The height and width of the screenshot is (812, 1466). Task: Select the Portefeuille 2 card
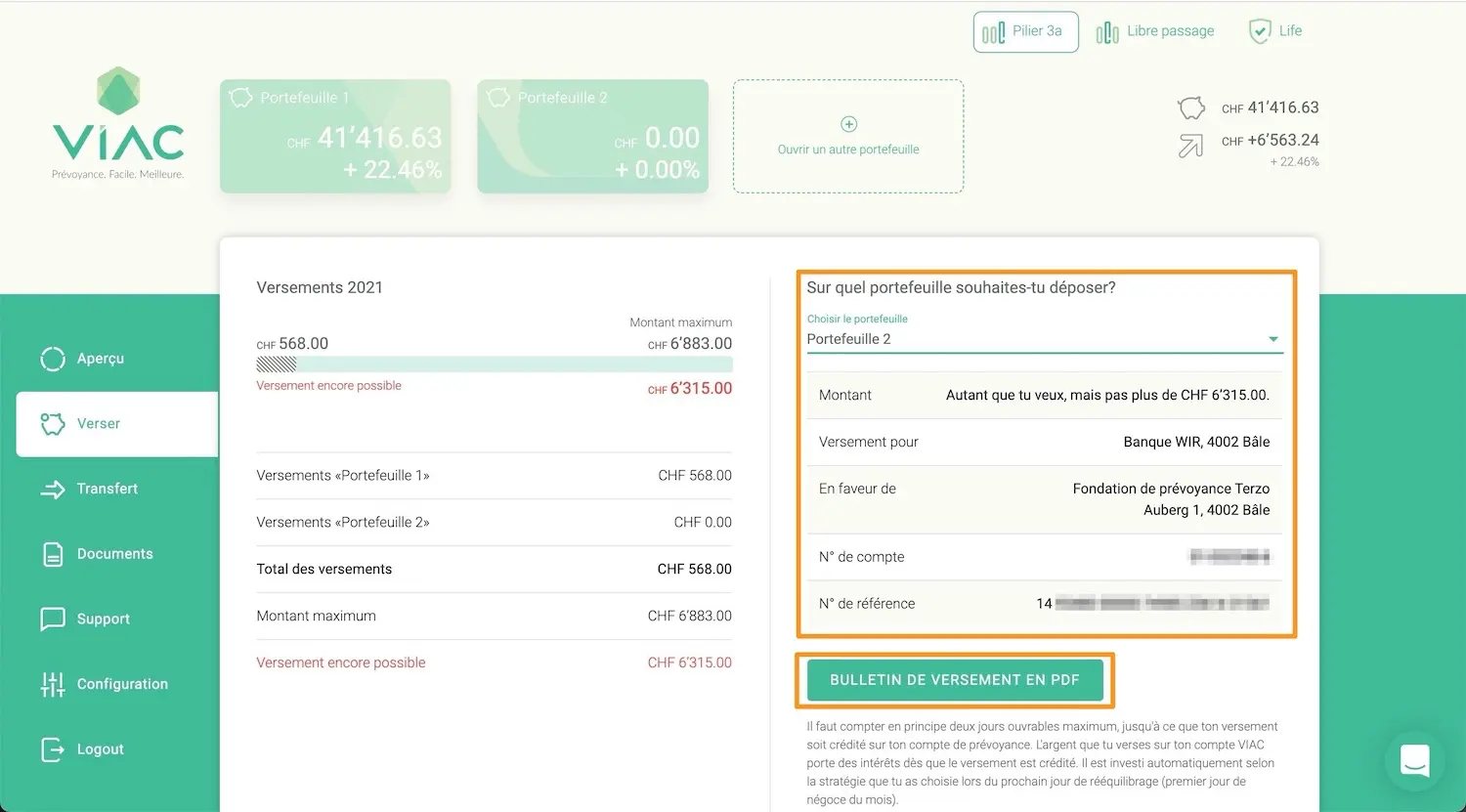[592, 136]
